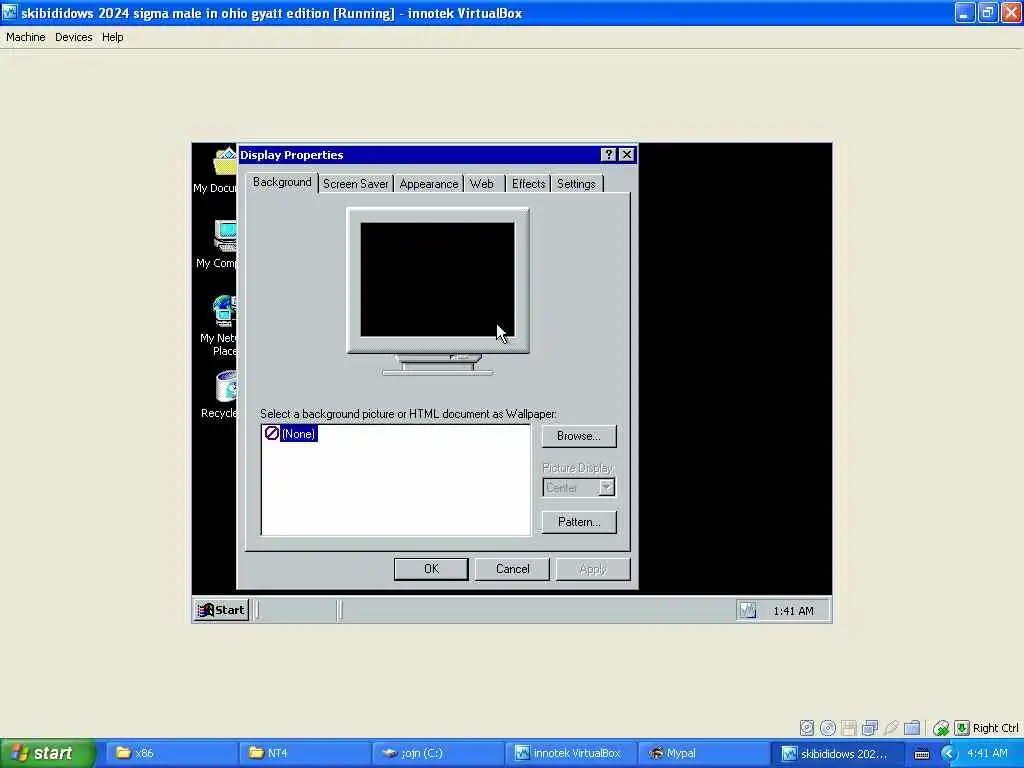The image size is (1024, 768).
Task: Click the host keyboard tray icon
Action: [x=921, y=754]
